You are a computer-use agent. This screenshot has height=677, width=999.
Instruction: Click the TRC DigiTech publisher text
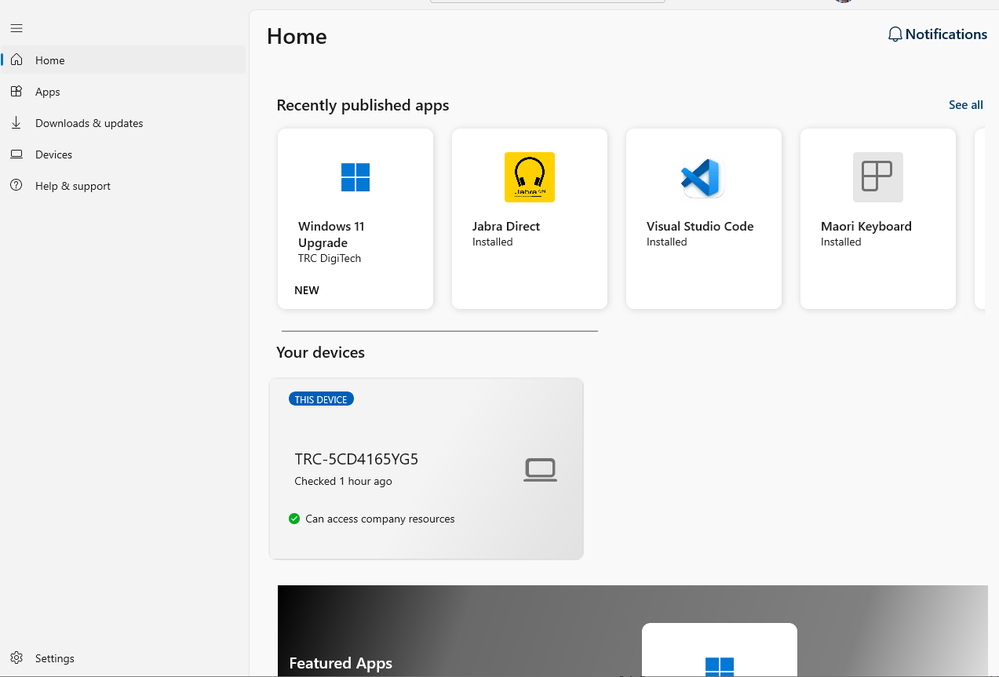point(329,258)
